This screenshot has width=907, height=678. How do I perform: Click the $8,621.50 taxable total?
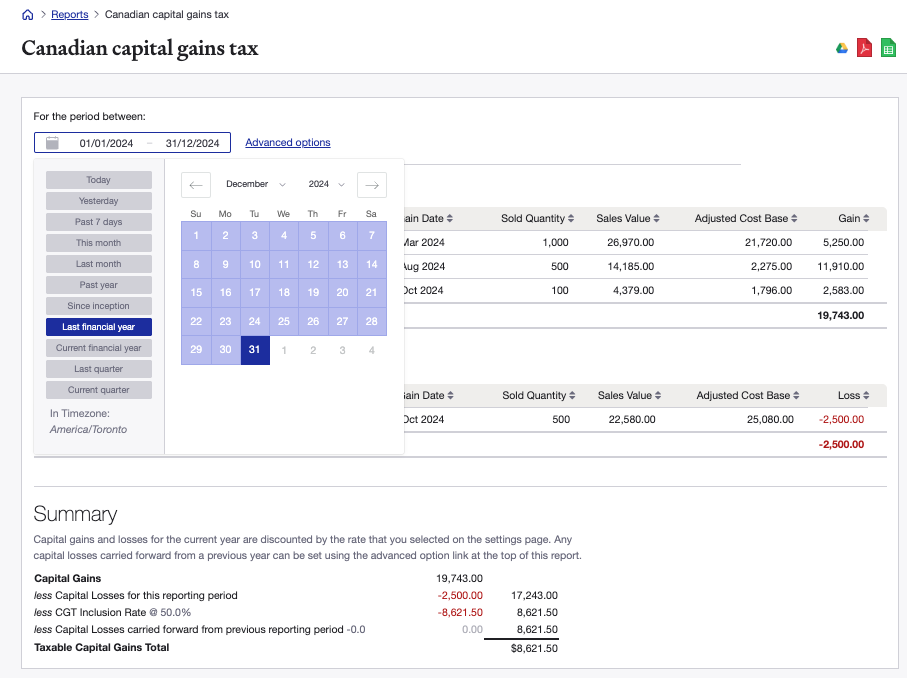pyautogui.click(x=534, y=648)
